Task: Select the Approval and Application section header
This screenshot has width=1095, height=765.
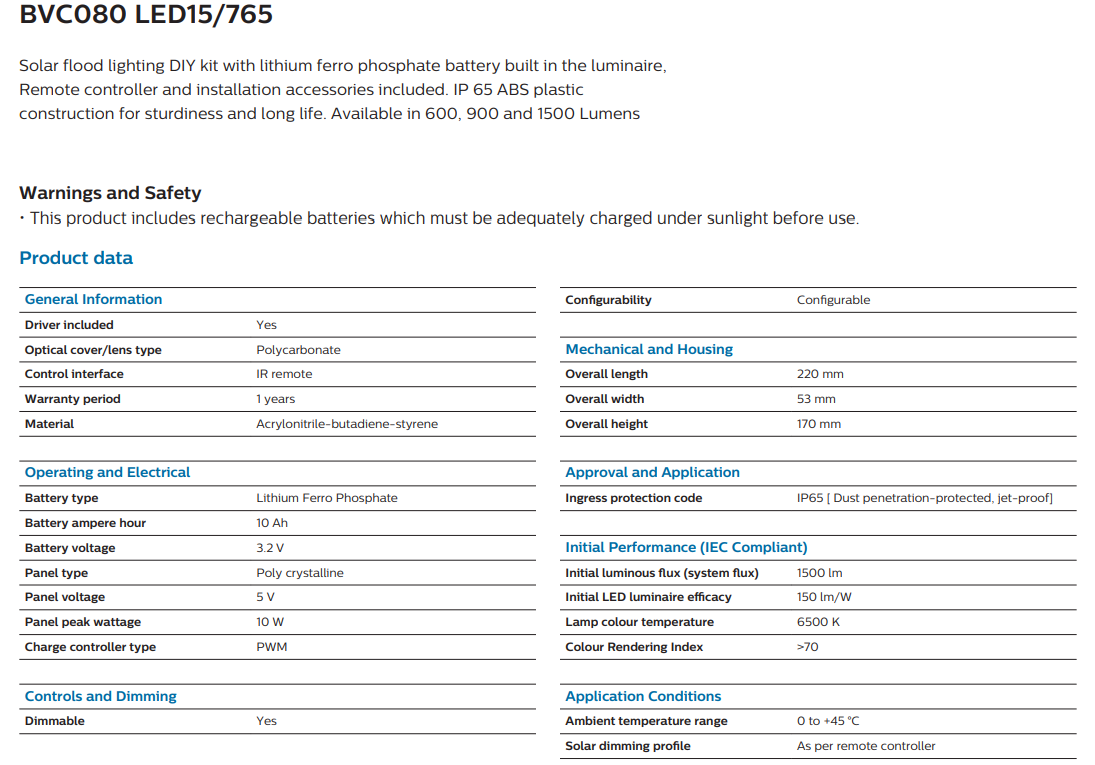Action: click(652, 472)
